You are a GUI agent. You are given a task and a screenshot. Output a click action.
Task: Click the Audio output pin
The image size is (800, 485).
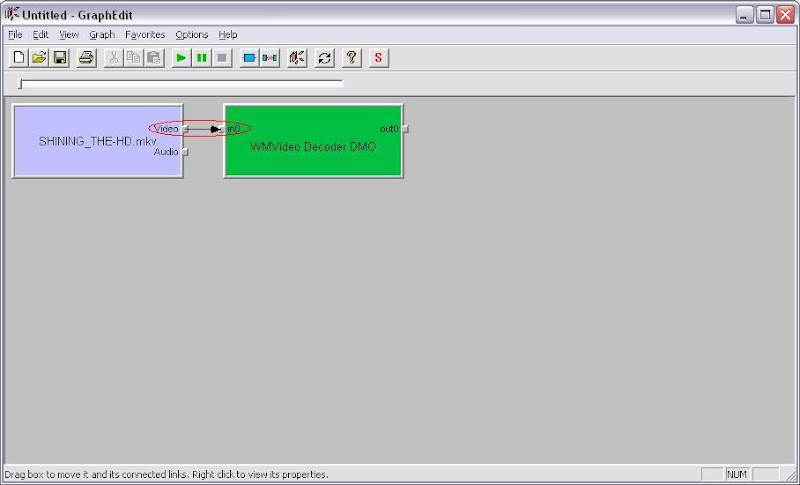click(186, 151)
